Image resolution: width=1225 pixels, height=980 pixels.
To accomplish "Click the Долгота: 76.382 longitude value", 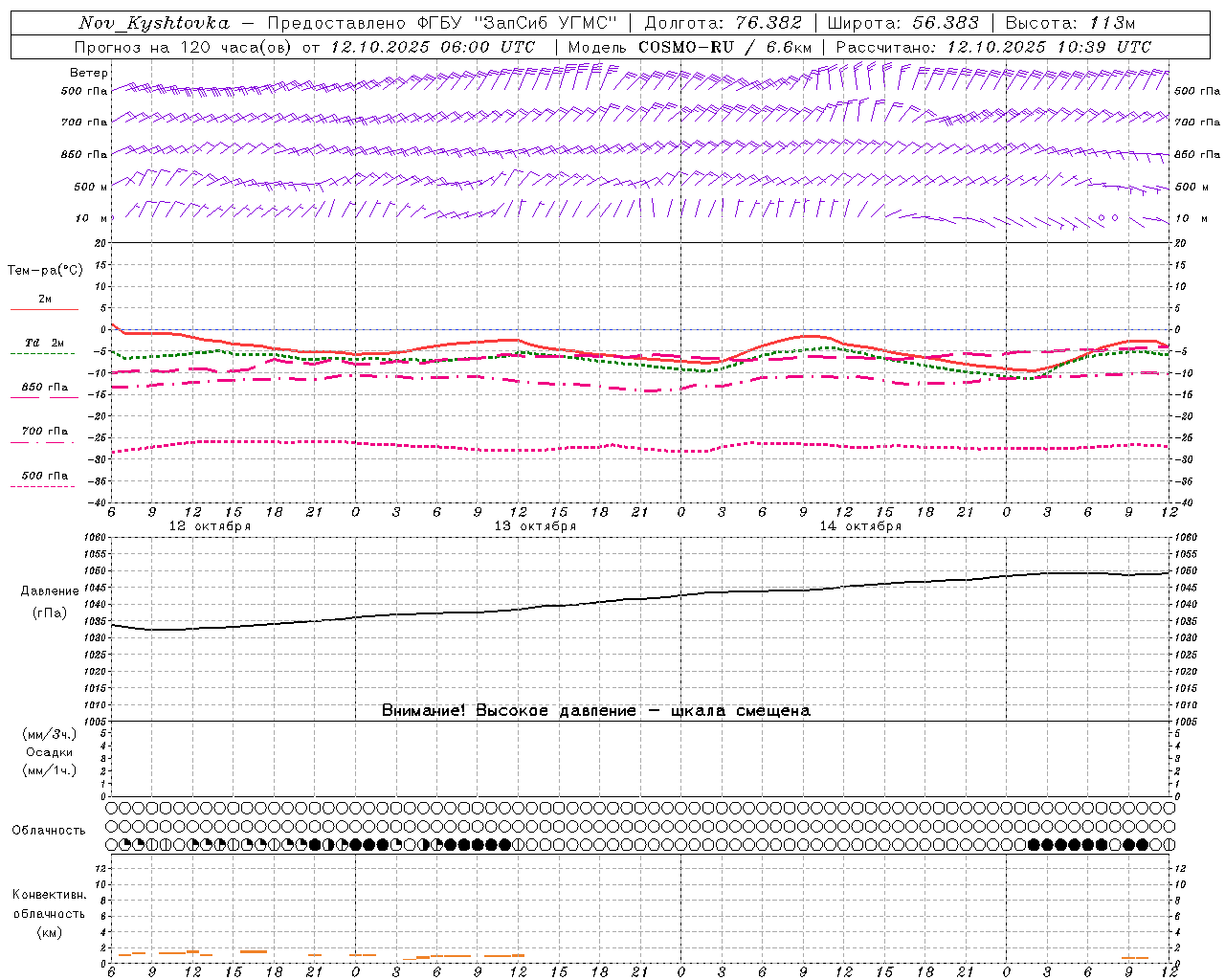I will (x=722, y=23).
